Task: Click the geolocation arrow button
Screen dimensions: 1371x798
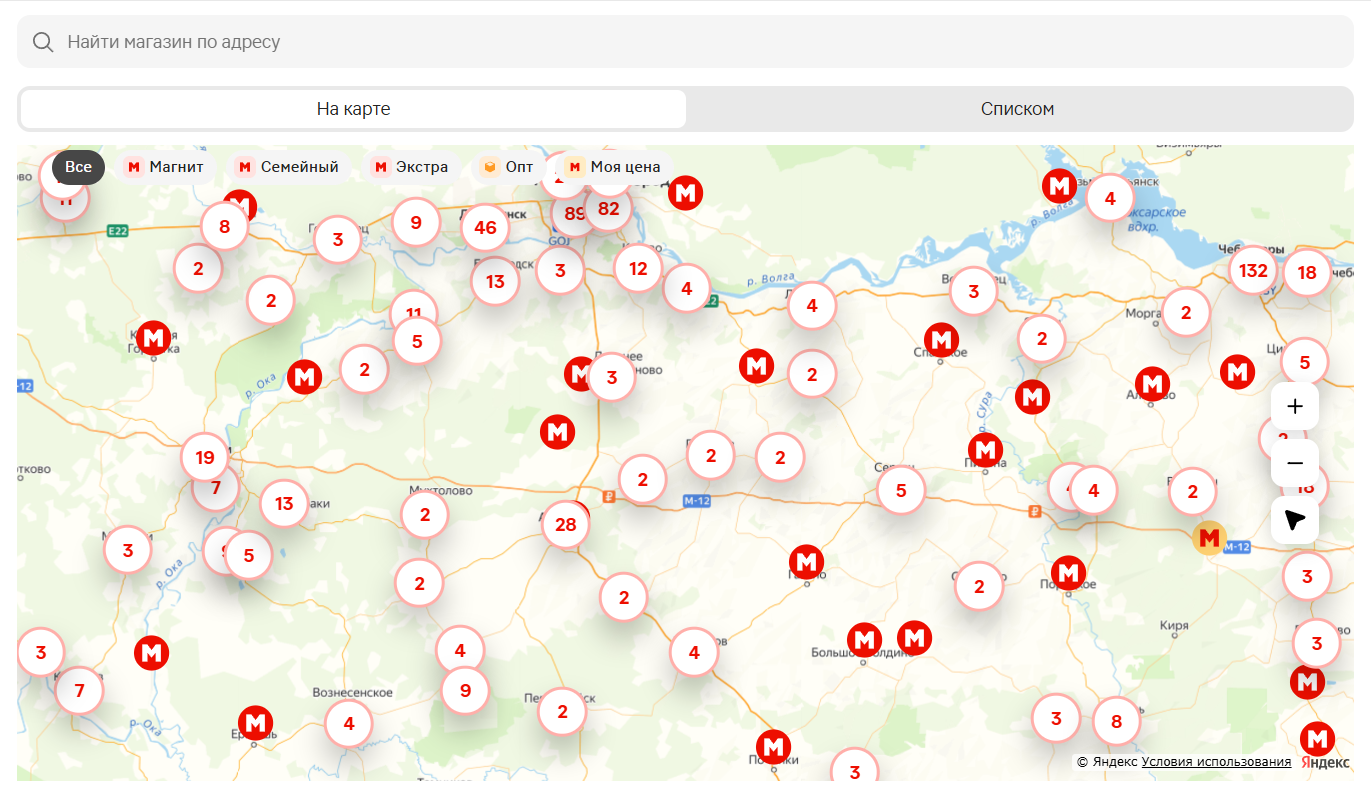Action: (x=1295, y=520)
